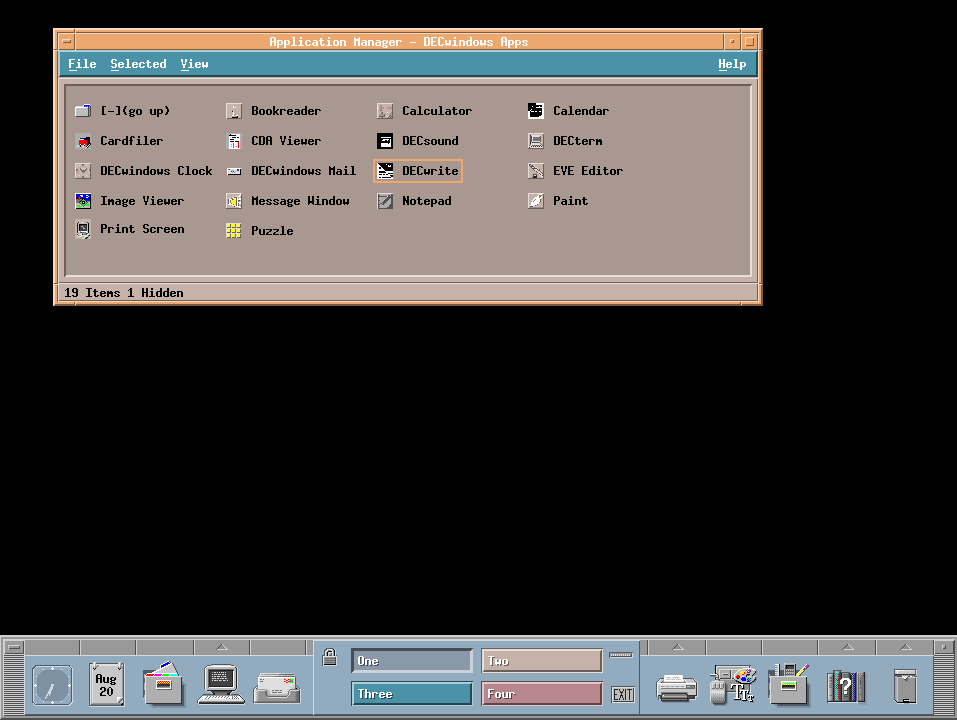Select the Cardfiler application icon

(83, 141)
